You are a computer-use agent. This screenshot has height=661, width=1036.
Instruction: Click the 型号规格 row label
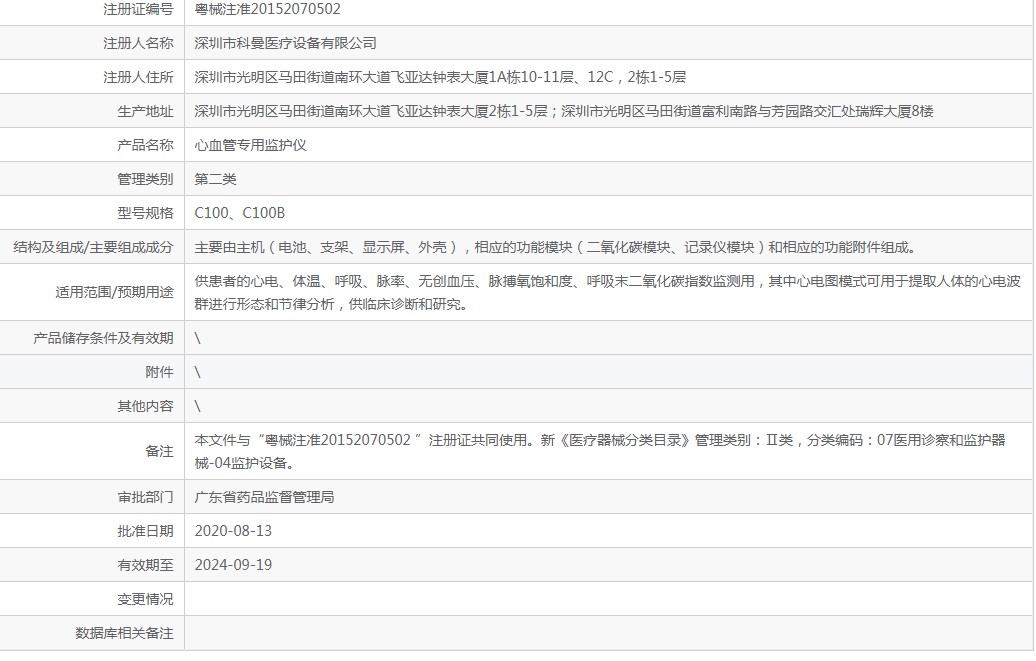tap(145, 213)
